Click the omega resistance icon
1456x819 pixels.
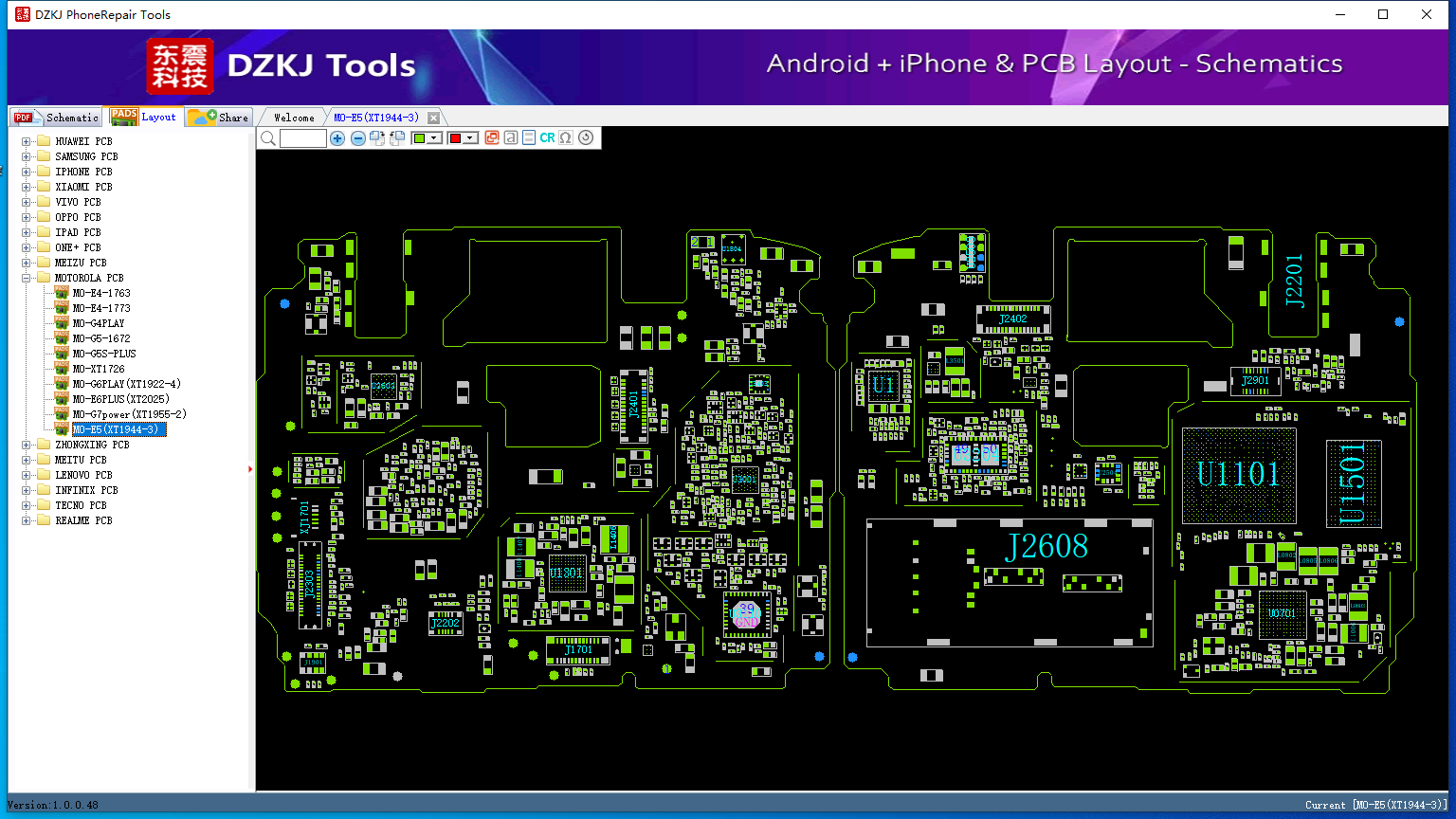click(x=566, y=138)
